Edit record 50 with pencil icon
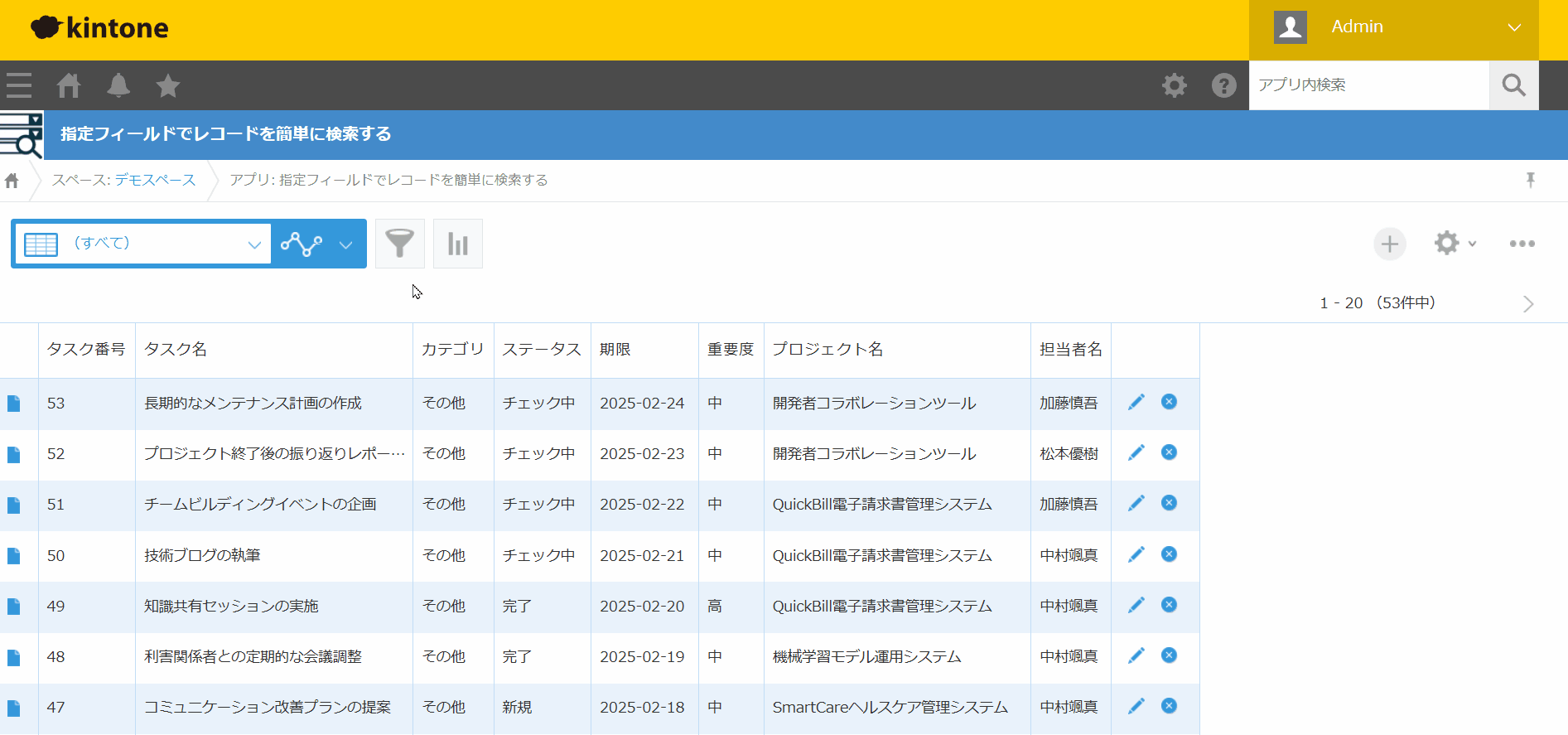Viewport: 1568px width, 735px height. click(x=1136, y=554)
